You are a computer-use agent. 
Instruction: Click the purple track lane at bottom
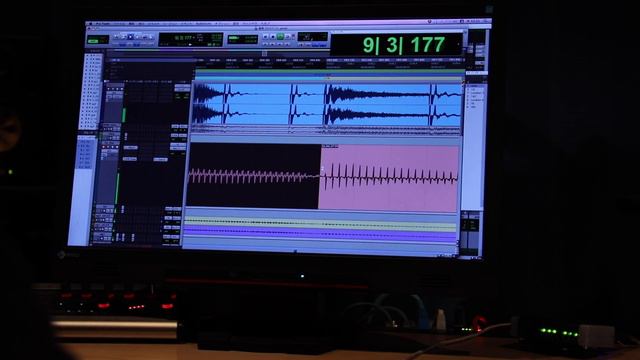click(x=320, y=234)
